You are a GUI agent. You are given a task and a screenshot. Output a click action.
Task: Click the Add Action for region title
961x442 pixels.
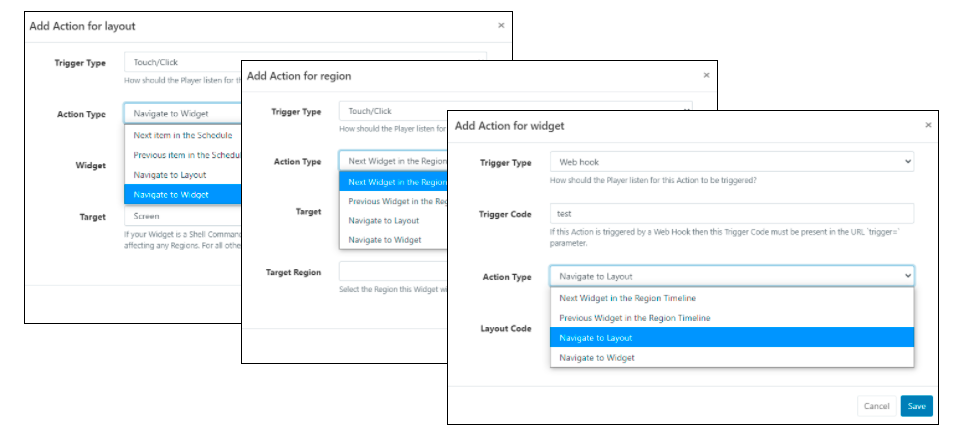pos(299,76)
